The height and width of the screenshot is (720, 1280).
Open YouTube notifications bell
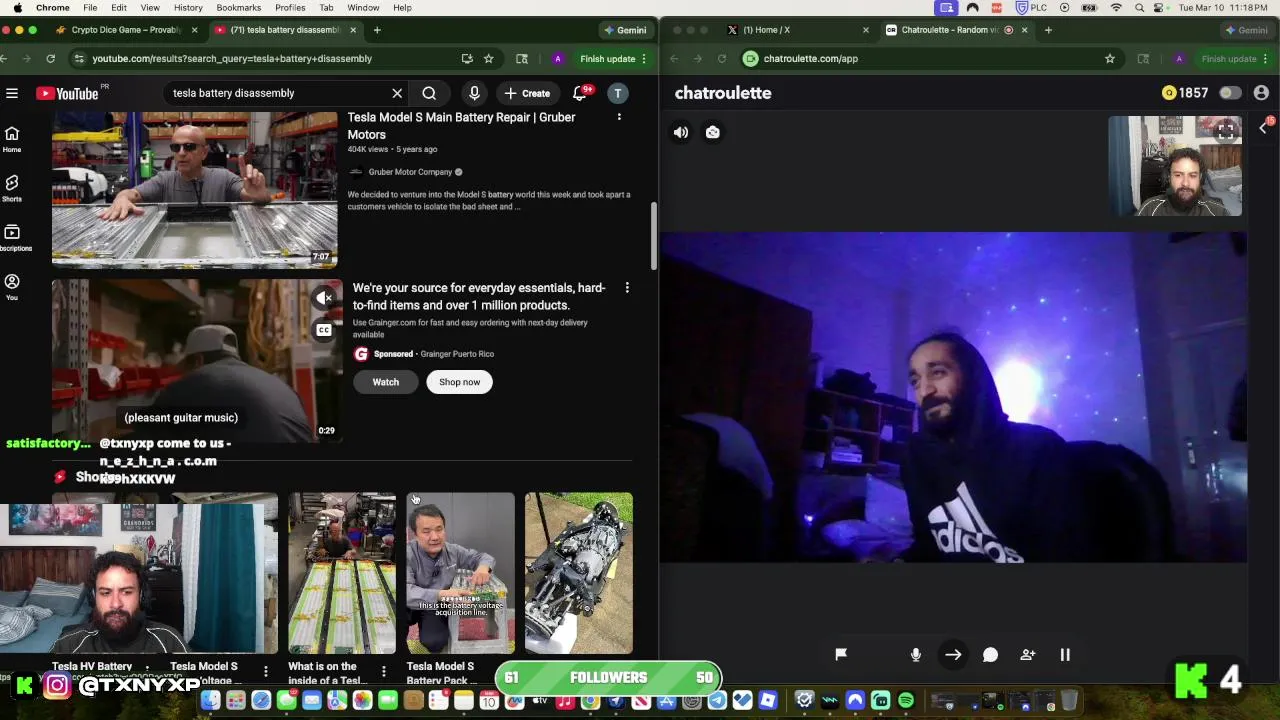click(x=580, y=93)
